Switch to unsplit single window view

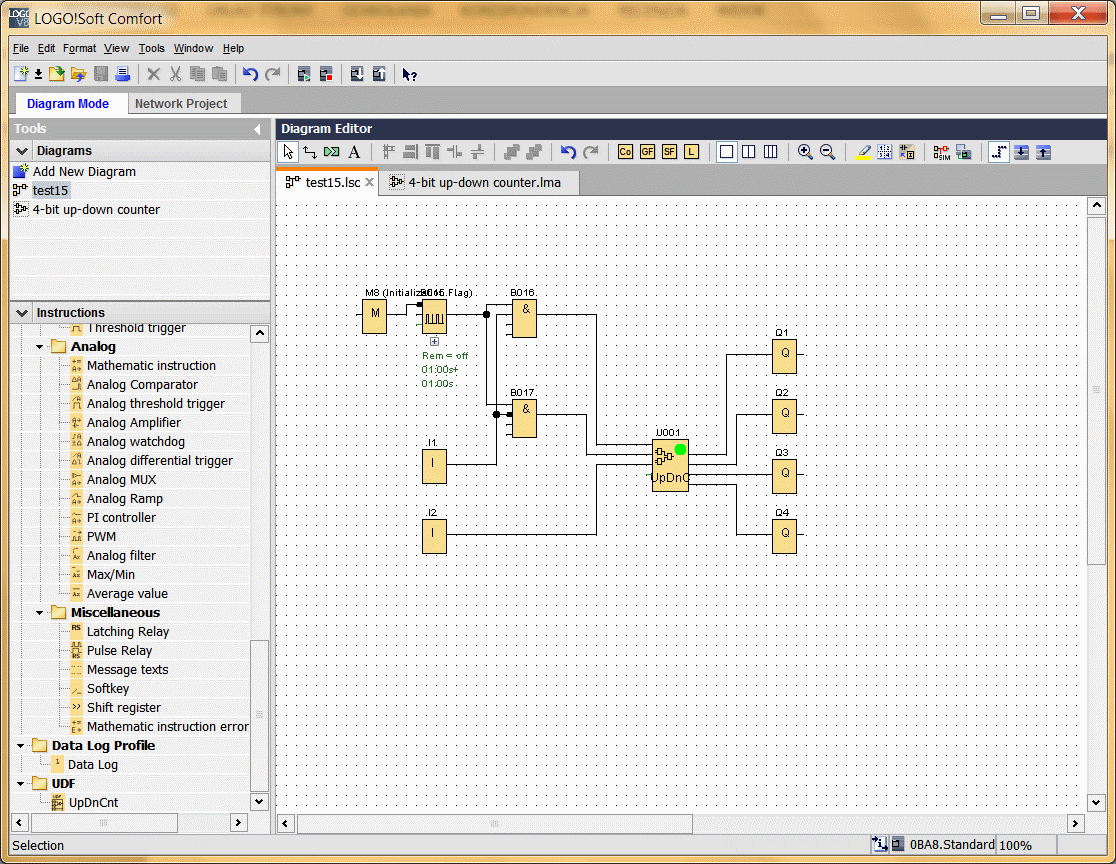coord(726,152)
